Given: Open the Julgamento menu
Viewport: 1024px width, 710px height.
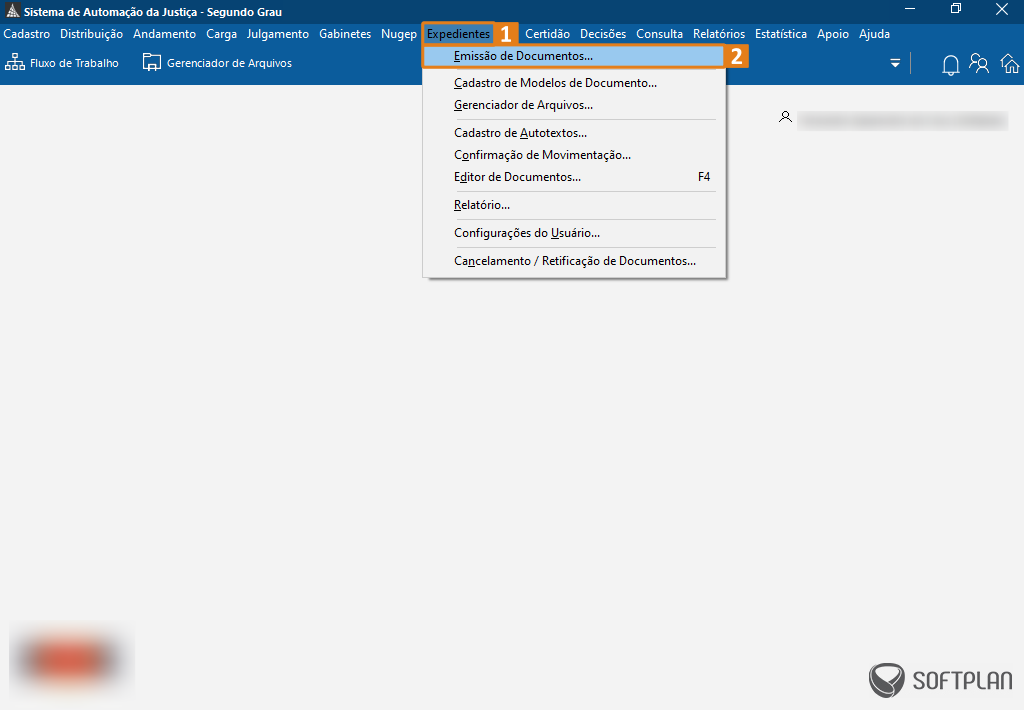Looking at the screenshot, I should coord(278,34).
